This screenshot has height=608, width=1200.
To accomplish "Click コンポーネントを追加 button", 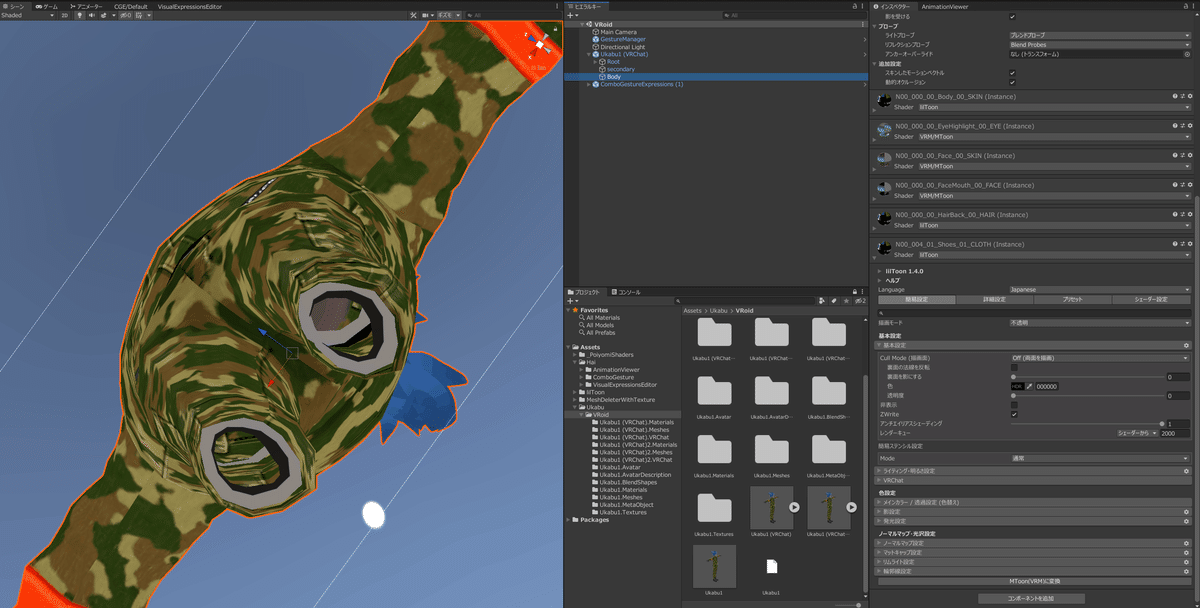I will tap(1030, 598).
